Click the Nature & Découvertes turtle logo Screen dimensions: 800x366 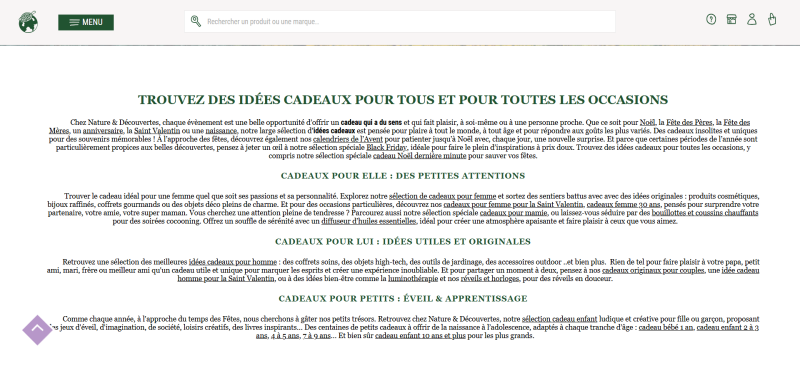[28, 22]
